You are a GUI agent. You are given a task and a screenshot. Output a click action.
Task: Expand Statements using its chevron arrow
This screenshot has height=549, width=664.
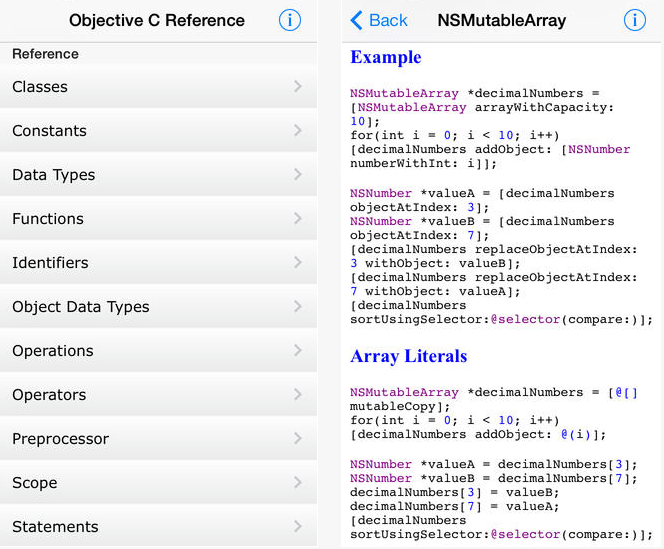coord(298,527)
